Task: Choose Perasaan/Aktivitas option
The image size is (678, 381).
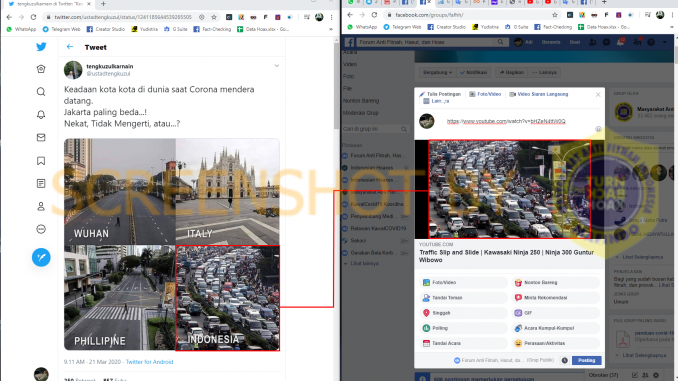Action: (556, 343)
